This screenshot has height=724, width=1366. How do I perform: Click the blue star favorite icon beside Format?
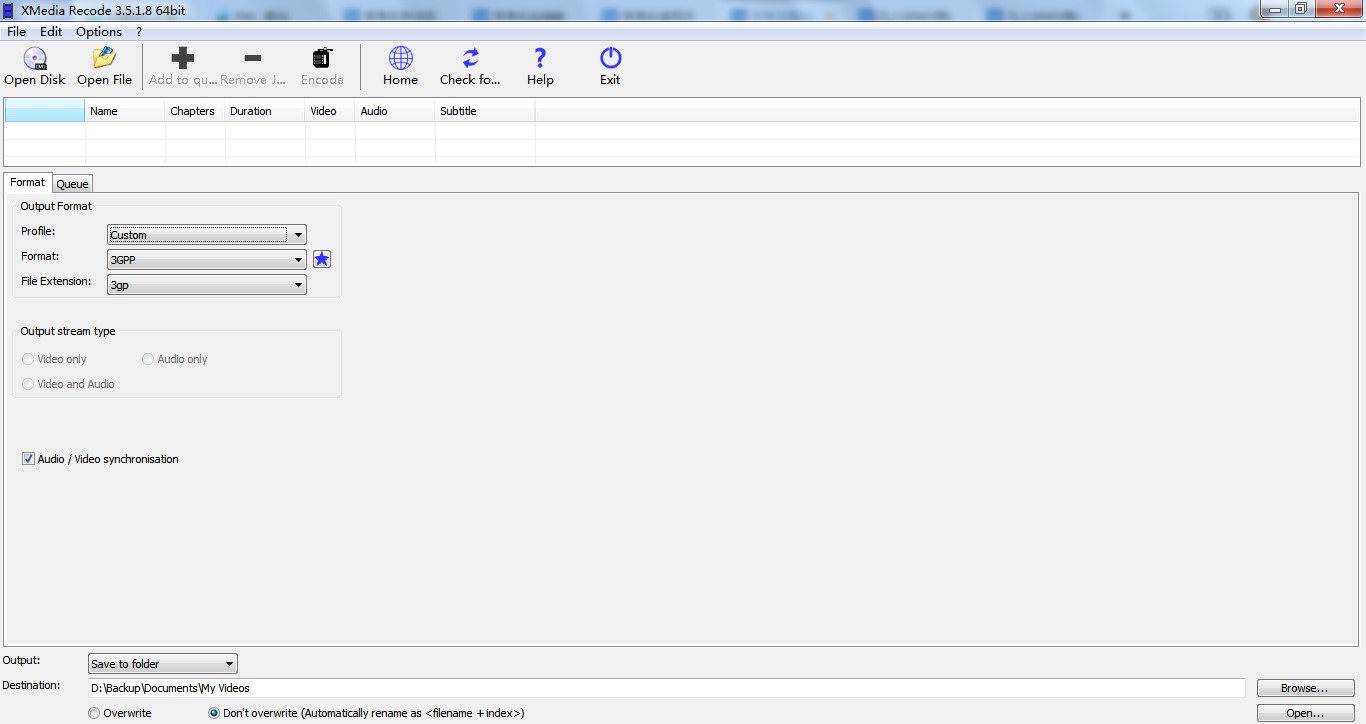[322, 259]
